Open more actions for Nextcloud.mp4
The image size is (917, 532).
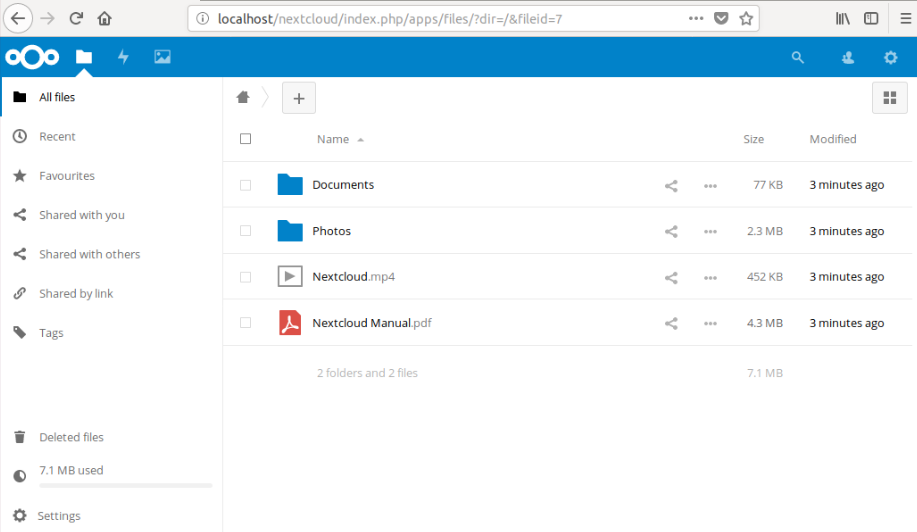(x=710, y=278)
